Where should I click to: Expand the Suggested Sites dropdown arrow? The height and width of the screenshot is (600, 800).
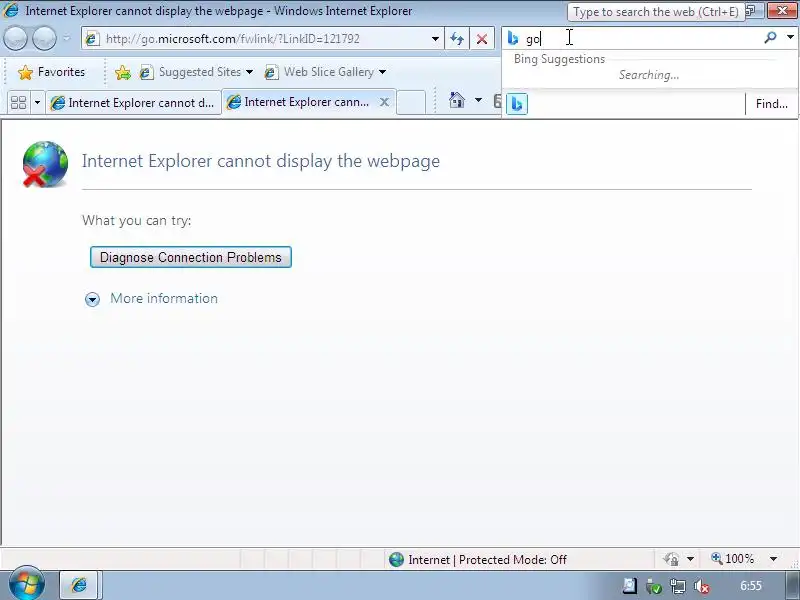click(x=249, y=72)
